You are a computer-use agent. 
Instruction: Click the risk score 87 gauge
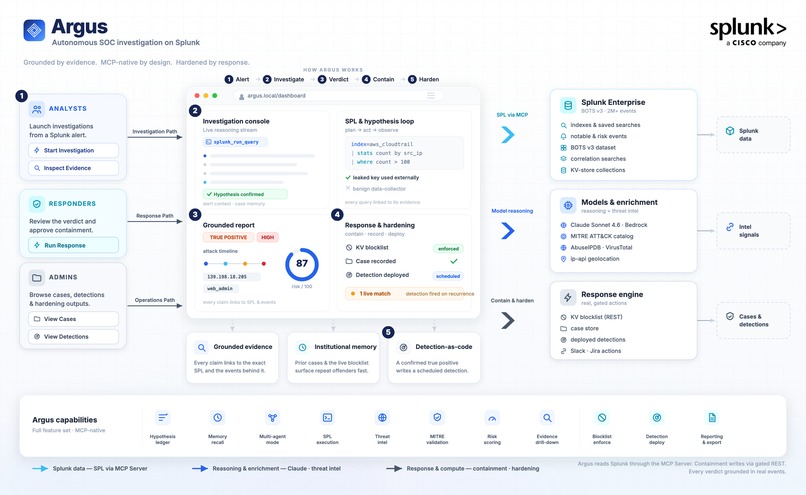(x=302, y=264)
